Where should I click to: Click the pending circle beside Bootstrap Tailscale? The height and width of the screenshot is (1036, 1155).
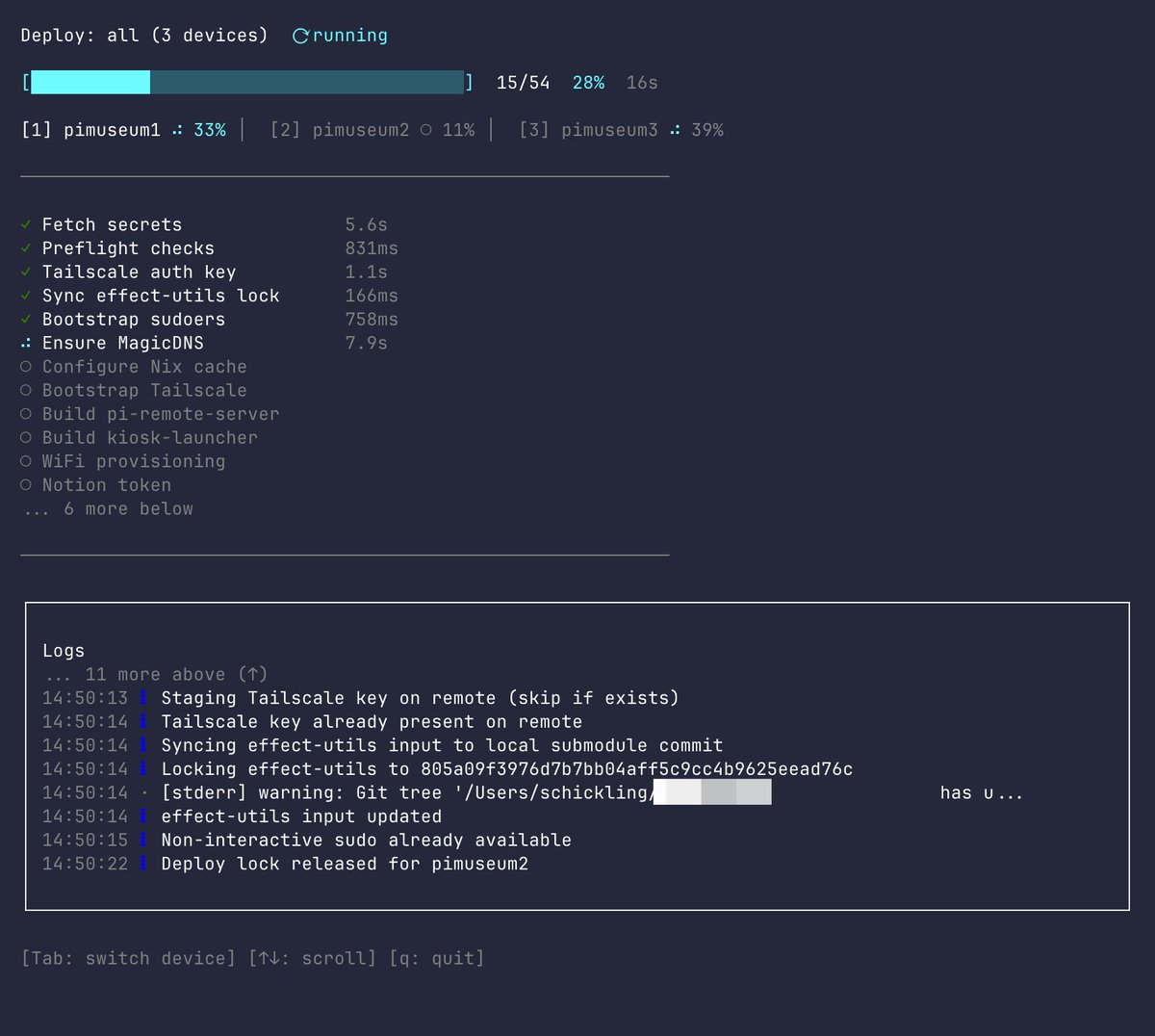click(26, 391)
